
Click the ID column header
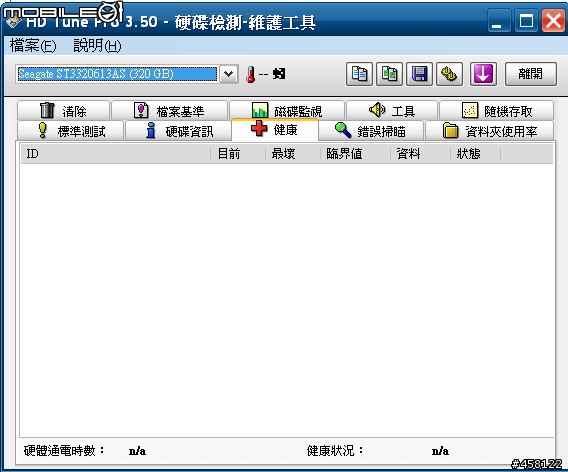coord(116,154)
